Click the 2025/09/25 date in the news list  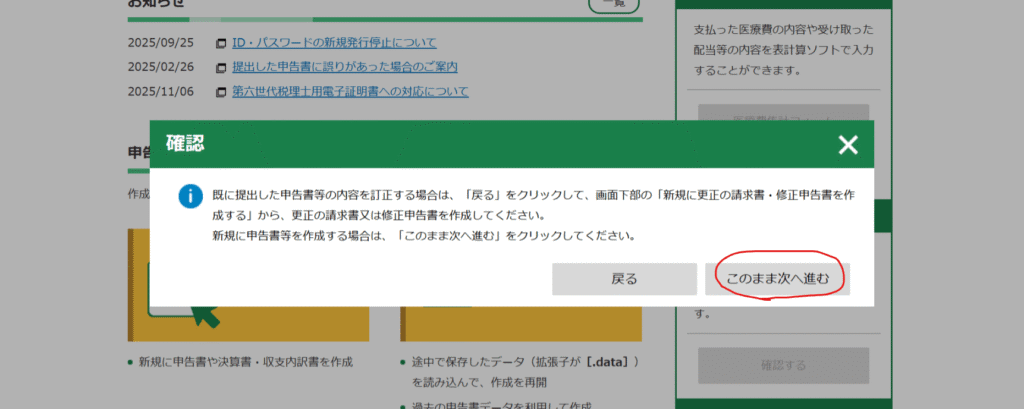161,44
